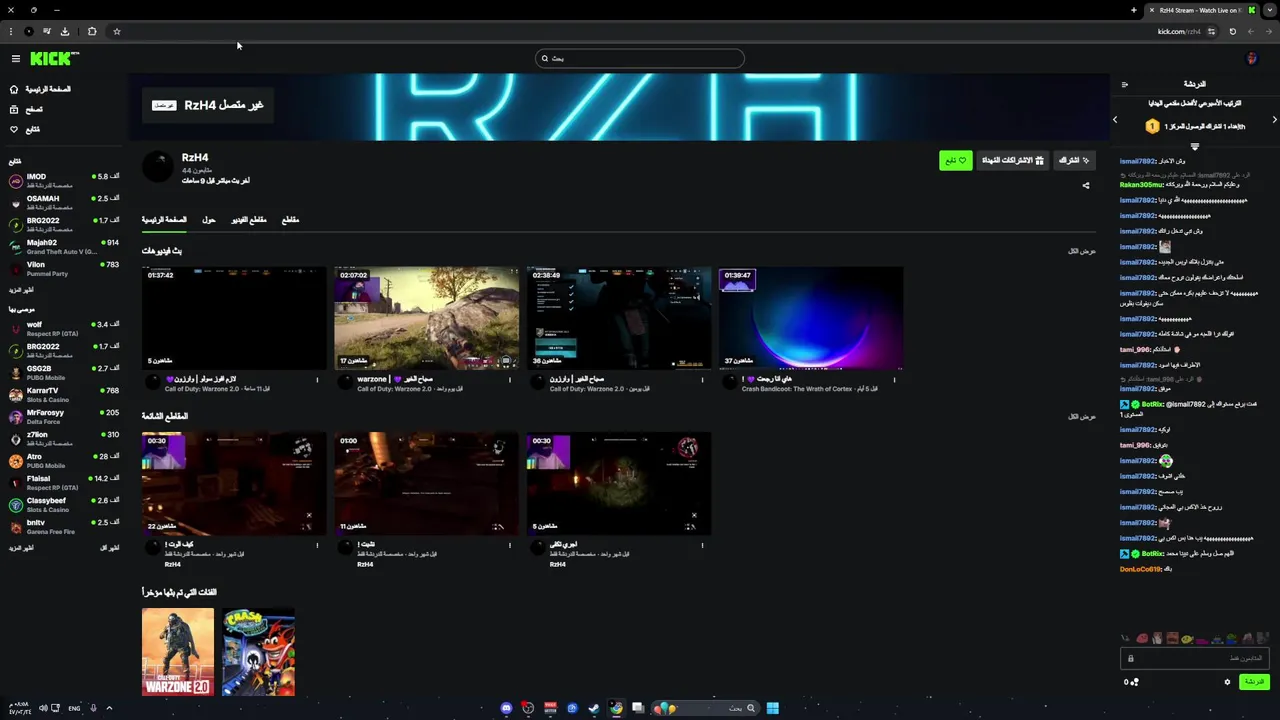
Task: Open the Following sidebar link with heart
Action: pyautogui.click(x=25, y=129)
